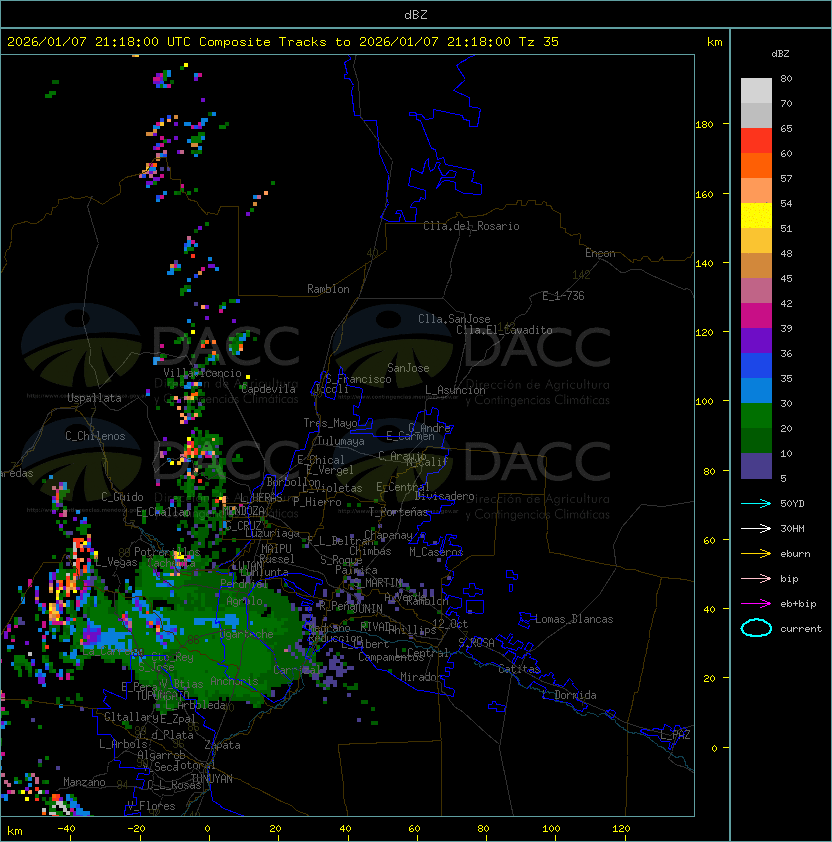Click the Encon map label
The height and width of the screenshot is (842, 832).
point(600,253)
